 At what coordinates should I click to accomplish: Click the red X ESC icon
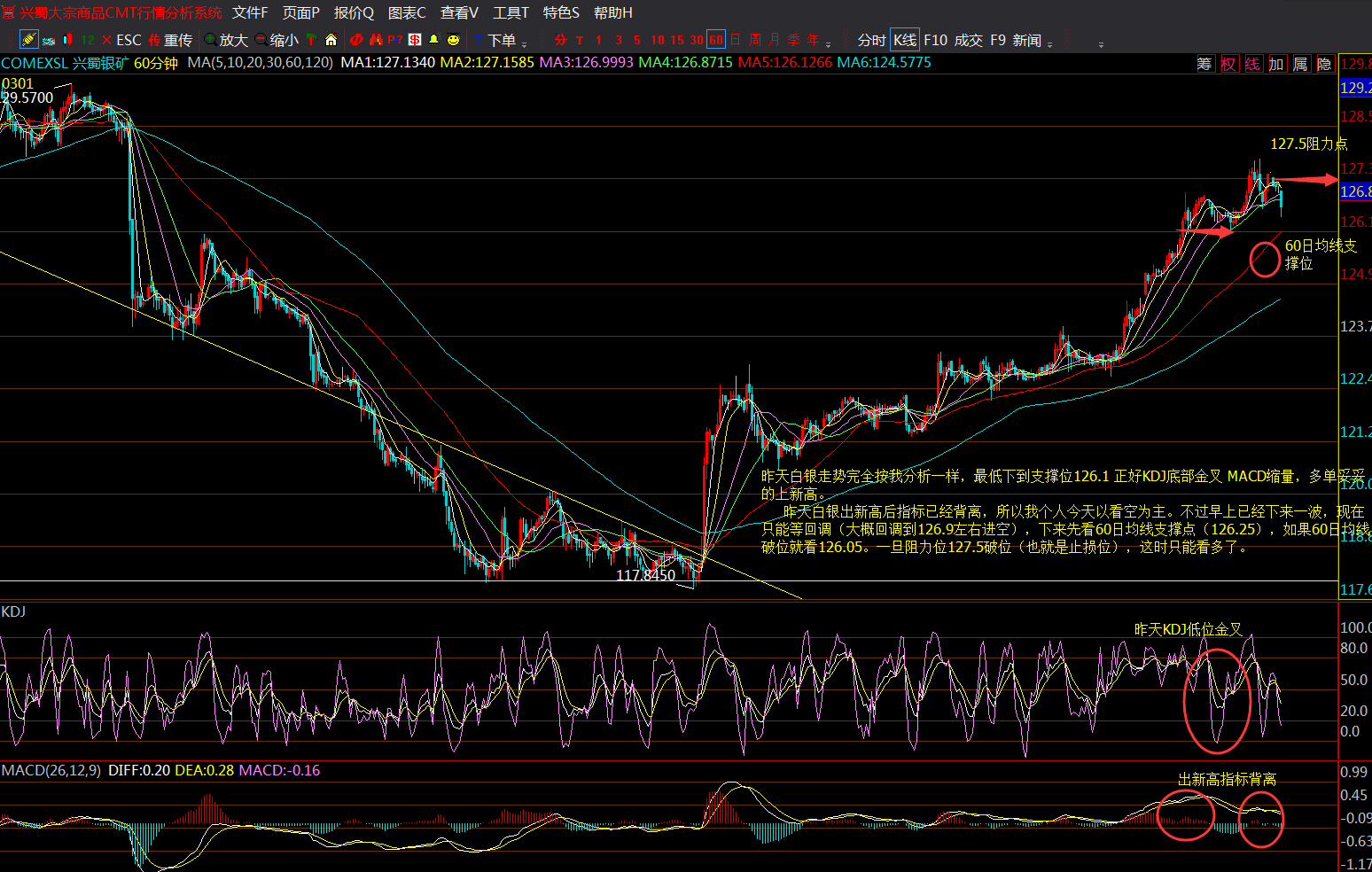pyautogui.click(x=107, y=40)
